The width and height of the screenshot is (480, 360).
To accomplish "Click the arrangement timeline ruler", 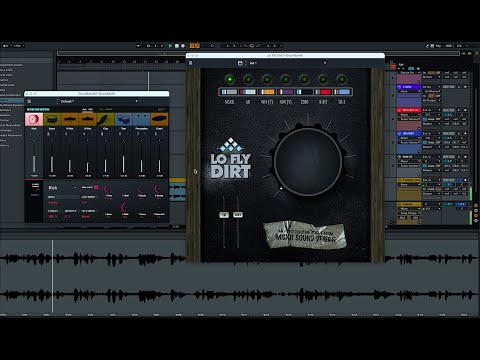I will pyautogui.click(x=122, y=62).
